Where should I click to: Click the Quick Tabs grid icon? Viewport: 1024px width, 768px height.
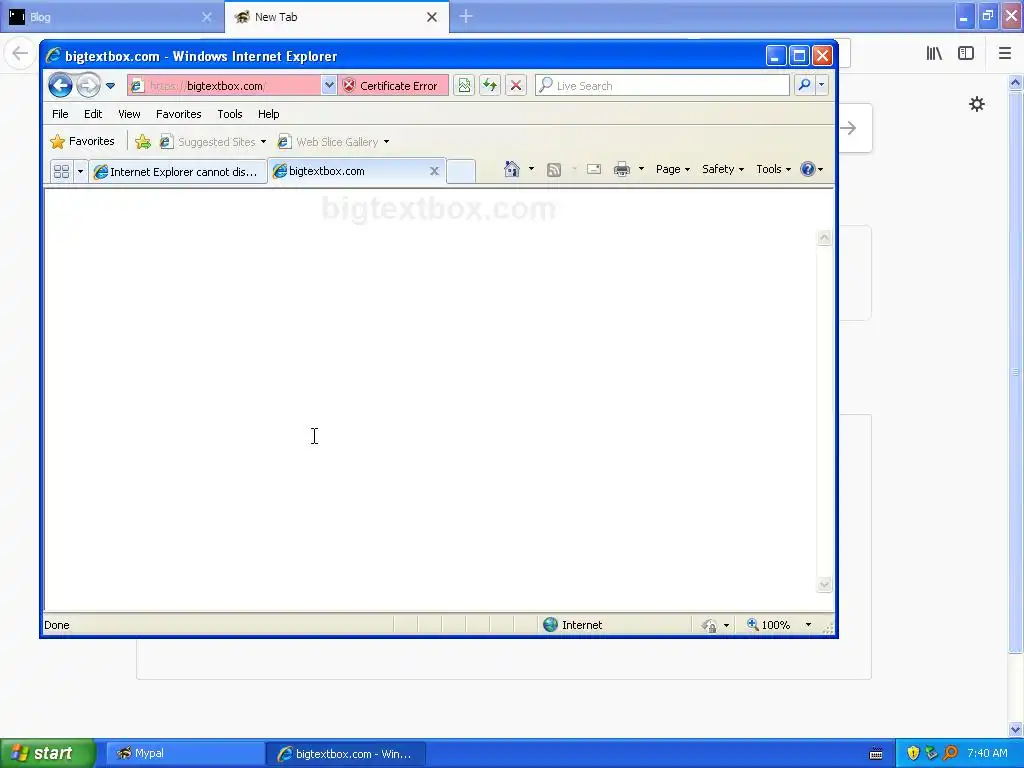tap(61, 172)
